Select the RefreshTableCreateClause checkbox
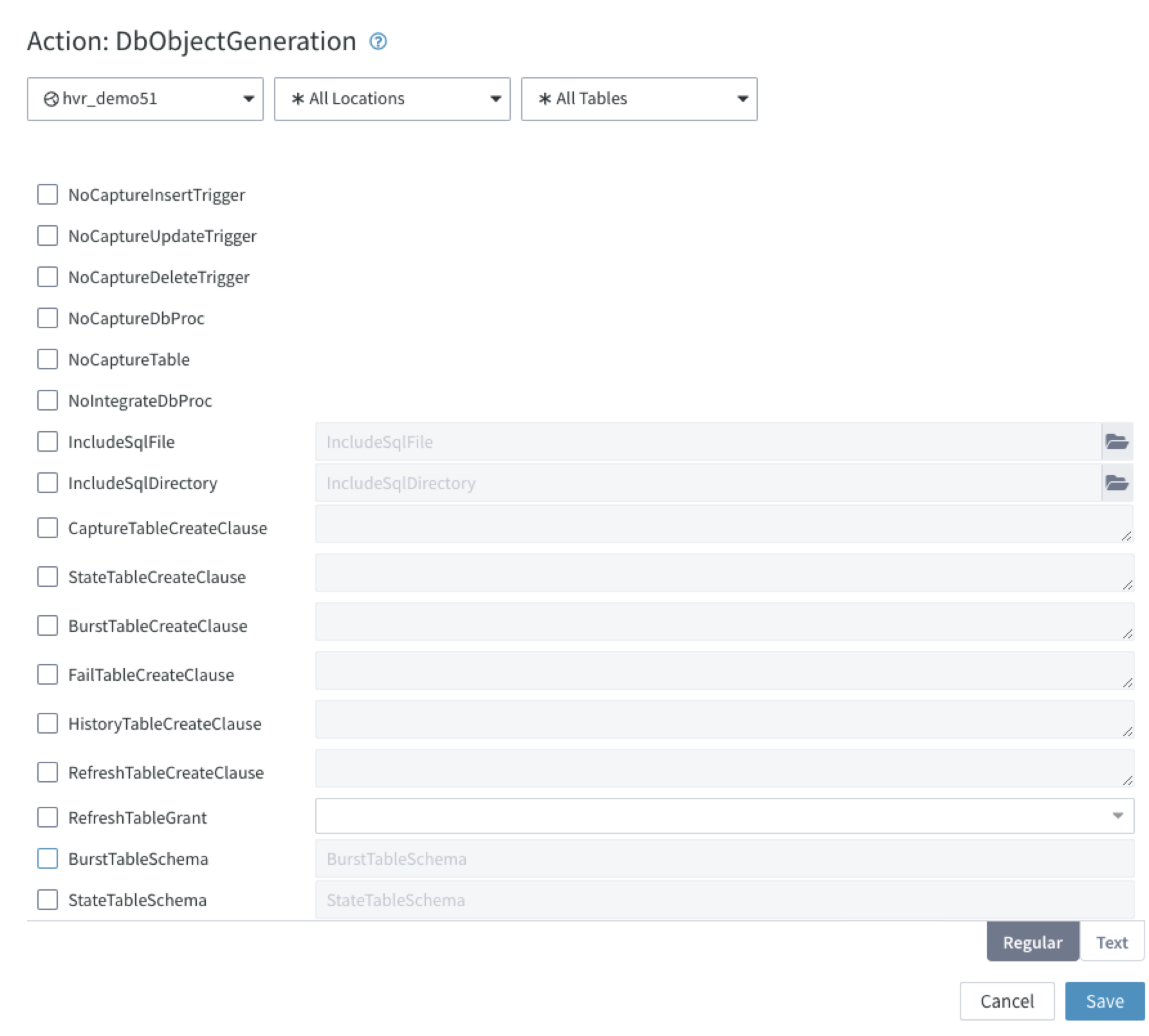1149x1036 pixels. 48,772
